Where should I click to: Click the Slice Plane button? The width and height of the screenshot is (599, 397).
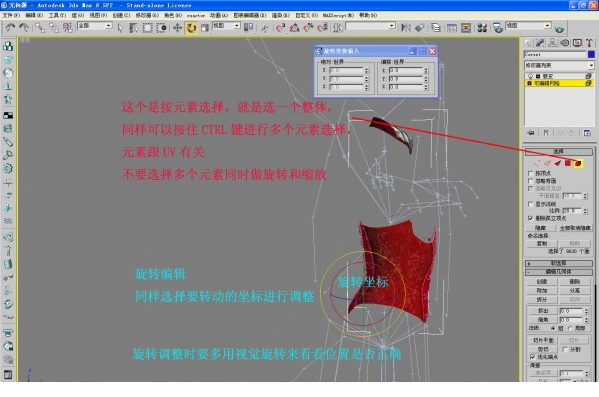pyautogui.click(x=543, y=340)
